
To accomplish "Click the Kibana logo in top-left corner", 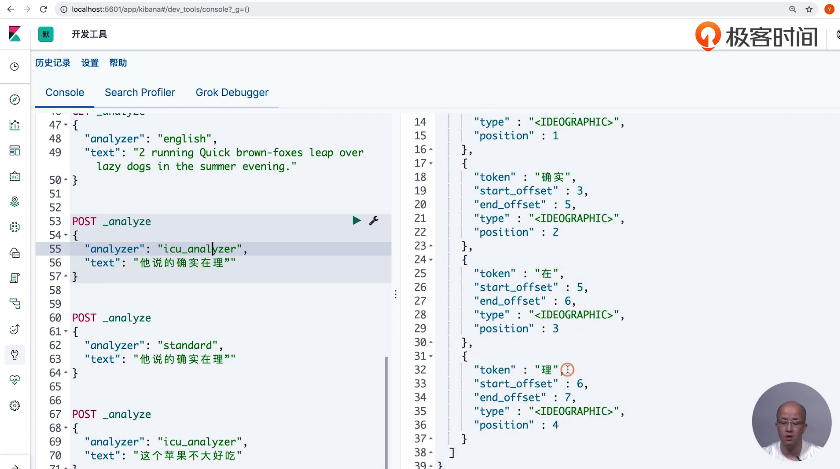I will [14, 34].
